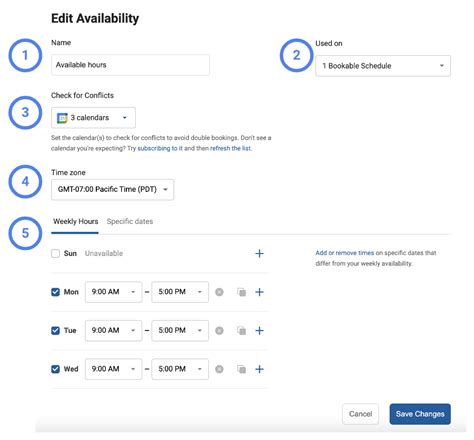474x440 pixels.
Task: Switch to the Specific dates tab
Action: coord(130,221)
